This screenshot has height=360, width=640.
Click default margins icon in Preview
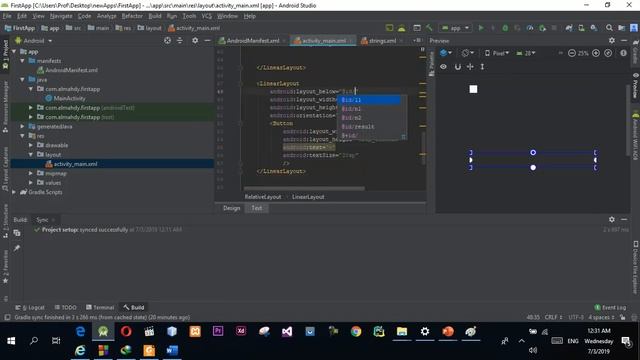point(482,67)
